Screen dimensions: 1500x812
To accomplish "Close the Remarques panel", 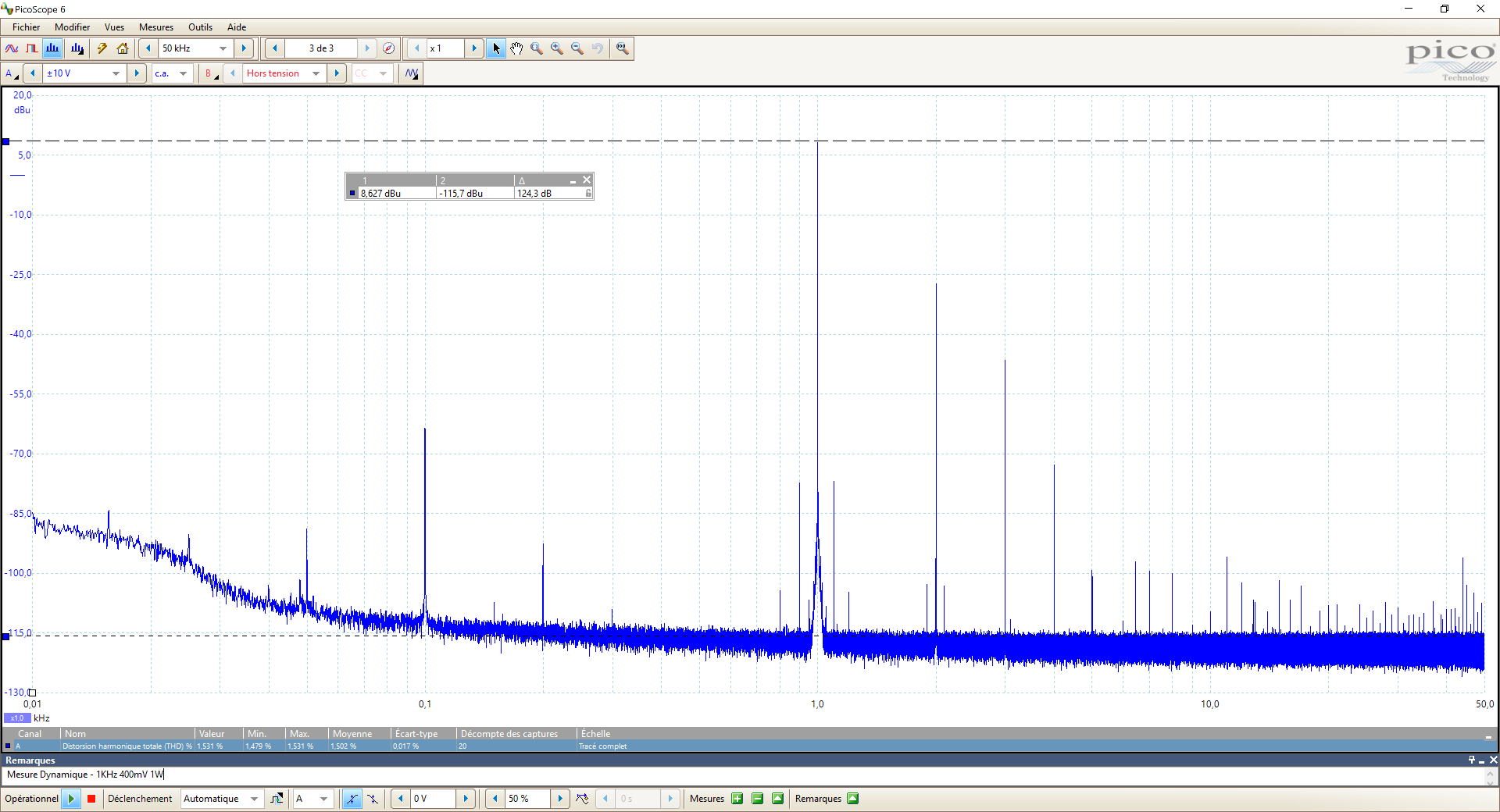I will point(1493,760).
